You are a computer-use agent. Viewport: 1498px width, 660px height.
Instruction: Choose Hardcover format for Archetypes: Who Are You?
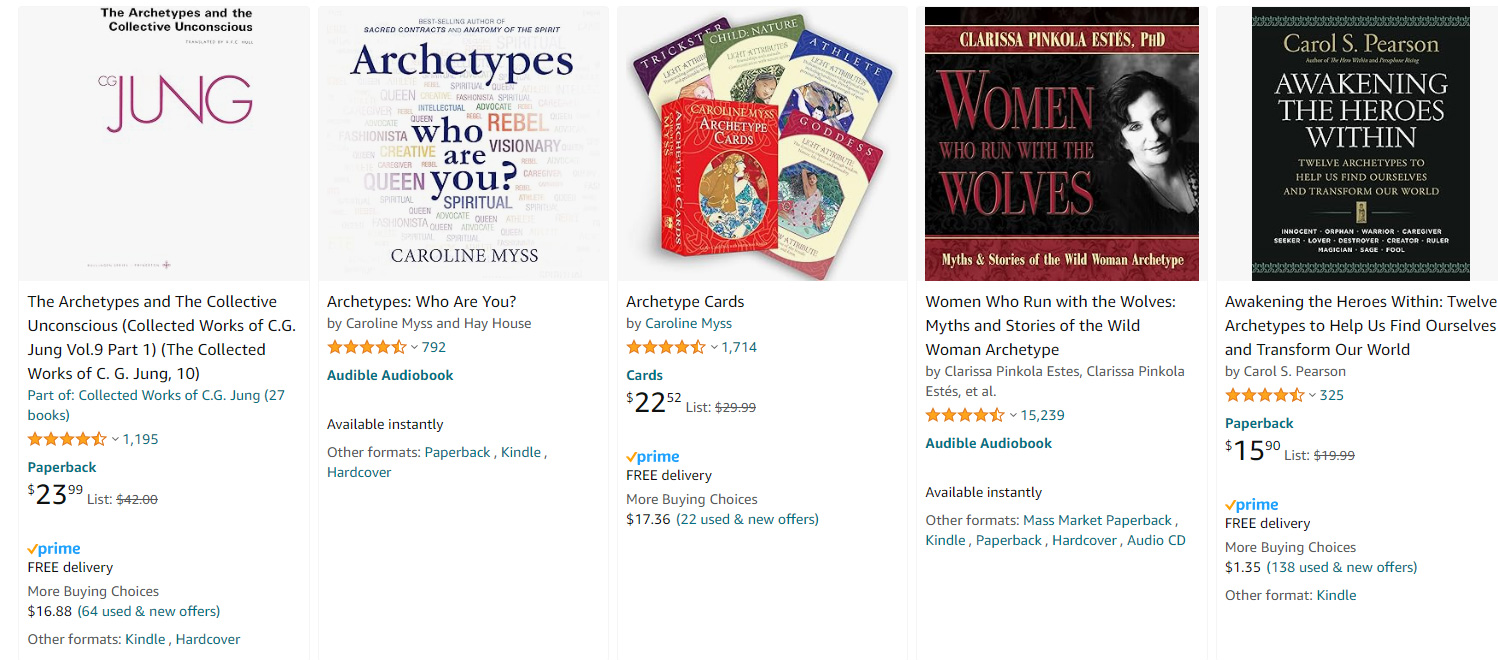(x=359, y=472)
